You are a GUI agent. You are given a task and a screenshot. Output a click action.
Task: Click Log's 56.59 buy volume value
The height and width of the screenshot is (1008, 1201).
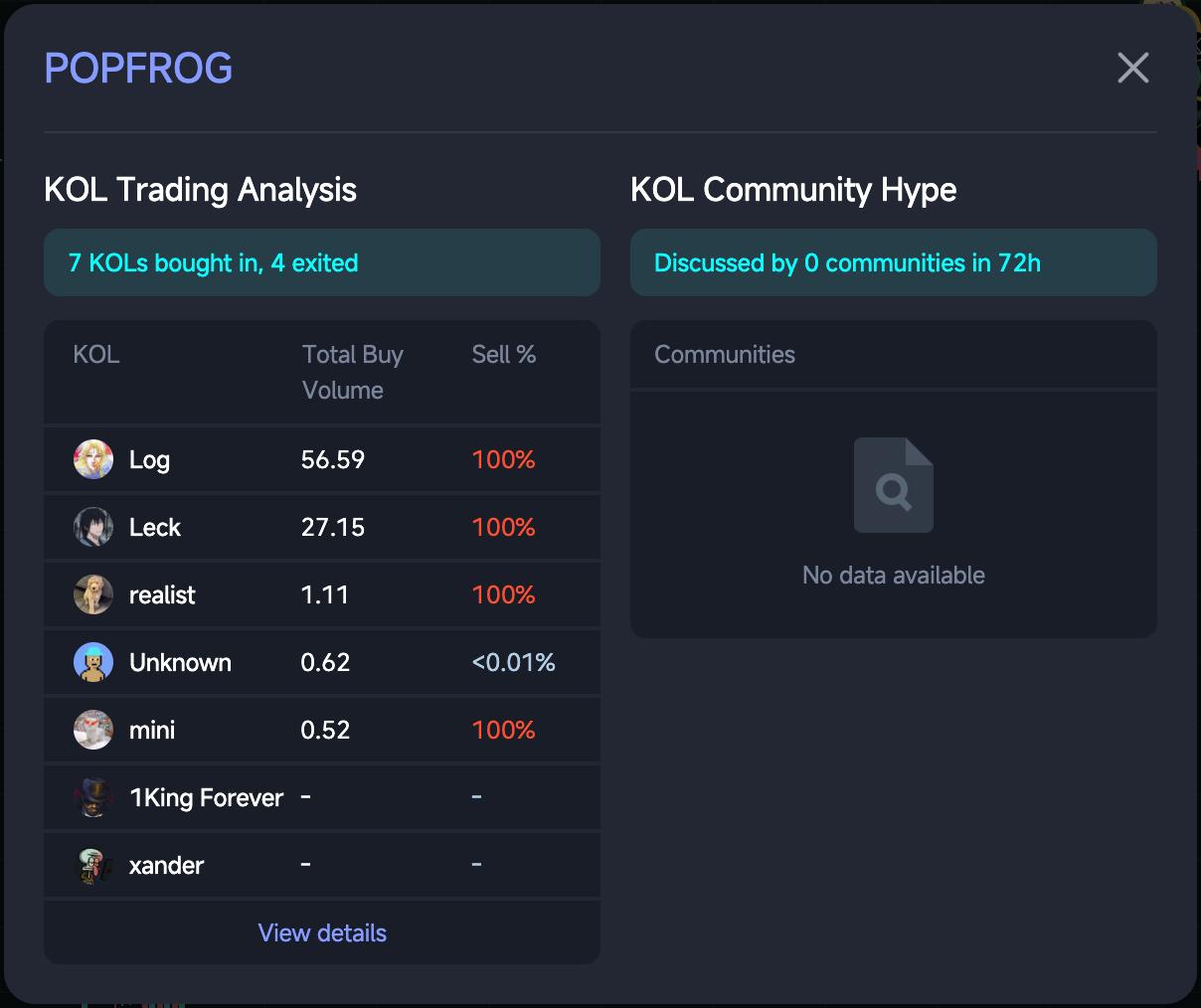click(x=333, y=459)
